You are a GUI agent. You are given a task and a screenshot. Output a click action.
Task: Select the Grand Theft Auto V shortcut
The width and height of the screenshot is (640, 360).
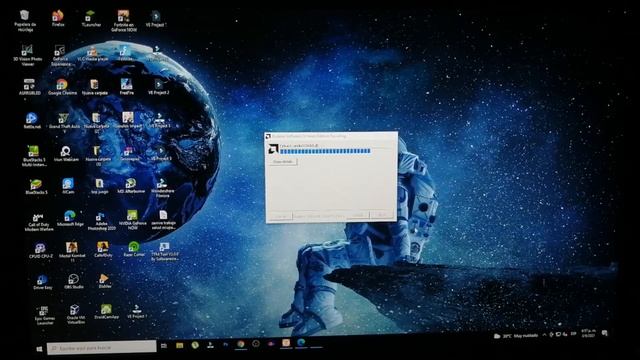tap(64, 123)
